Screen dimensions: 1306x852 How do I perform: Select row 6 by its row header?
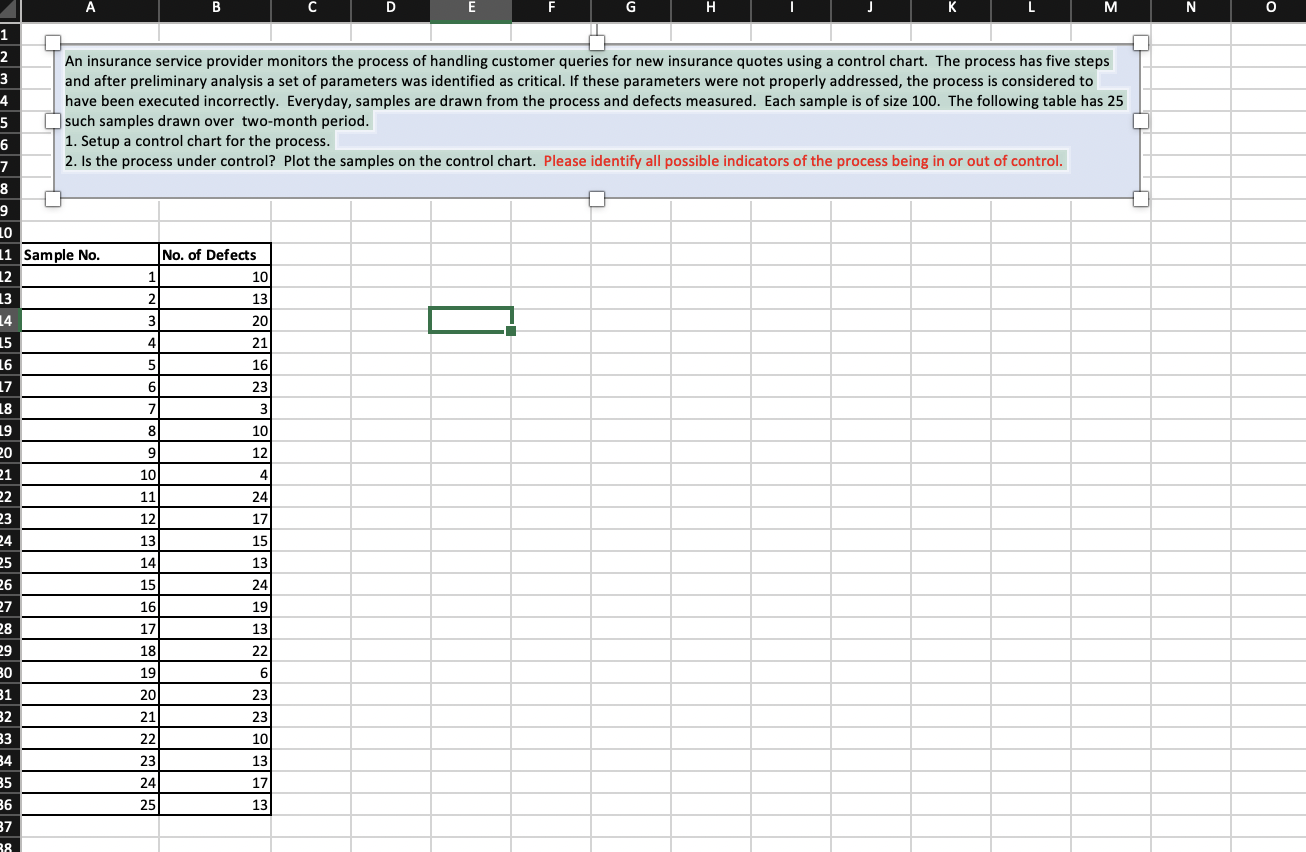[x=10, y=145]
